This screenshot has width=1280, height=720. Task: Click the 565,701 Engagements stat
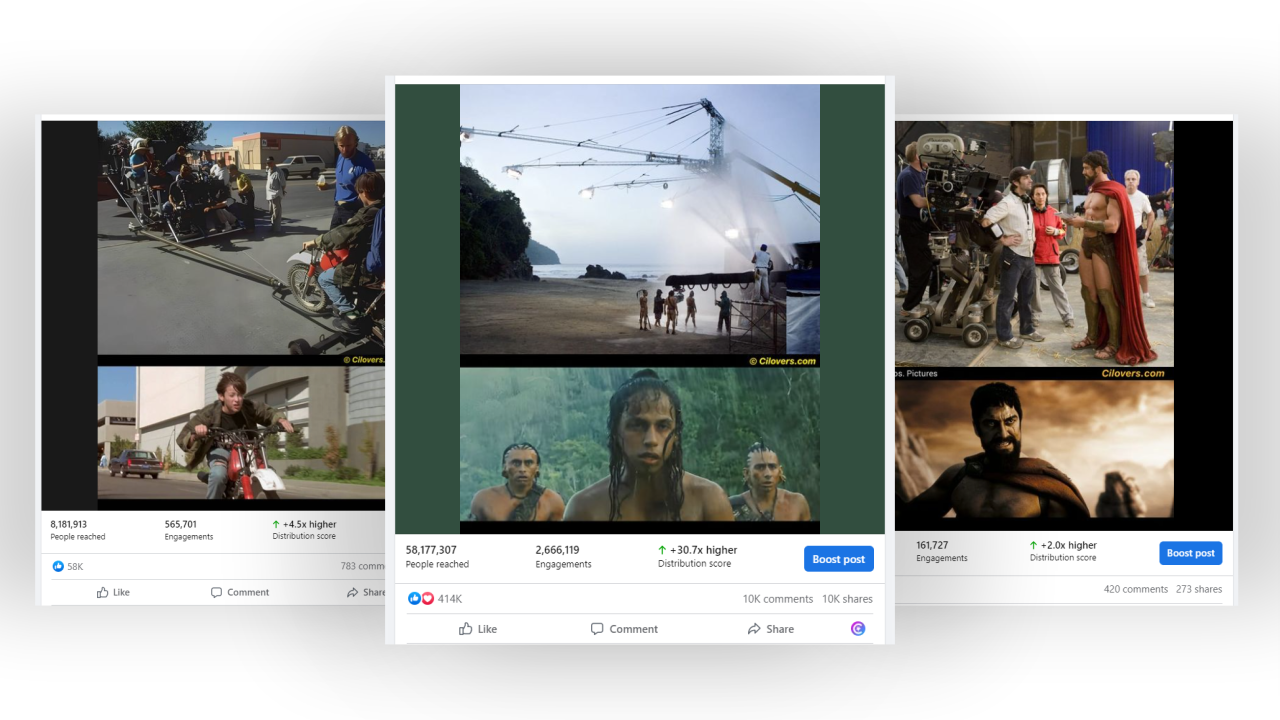coord(189,530)
